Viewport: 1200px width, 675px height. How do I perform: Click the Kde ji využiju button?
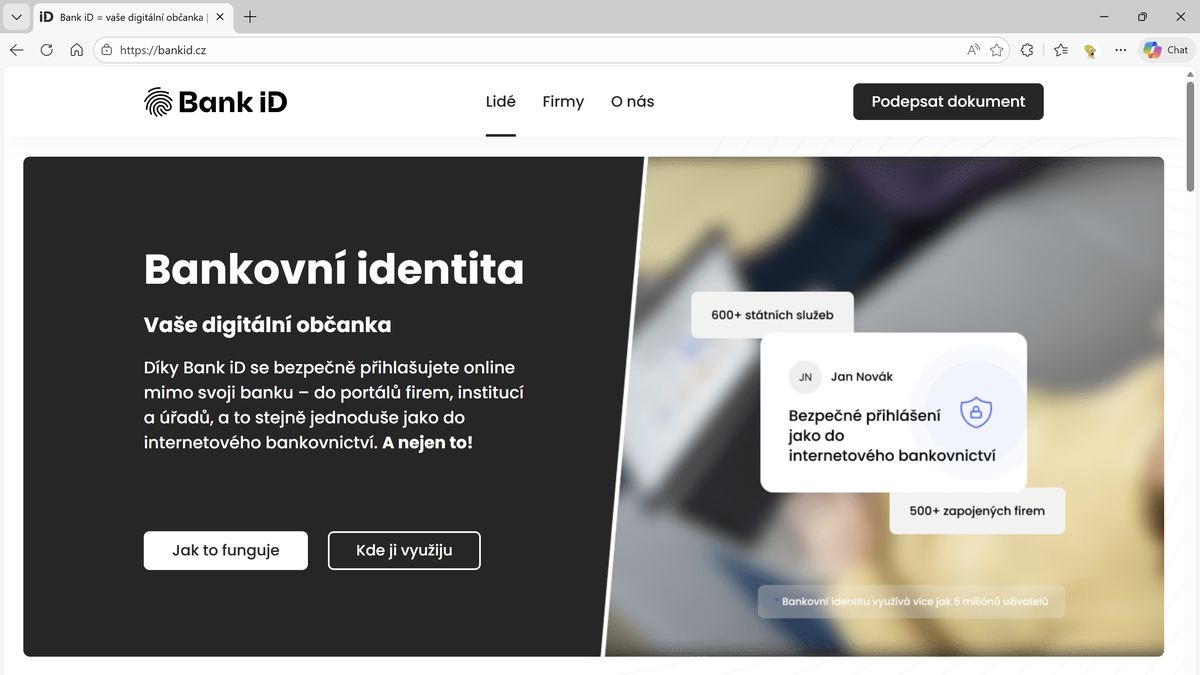coord(404,551)
